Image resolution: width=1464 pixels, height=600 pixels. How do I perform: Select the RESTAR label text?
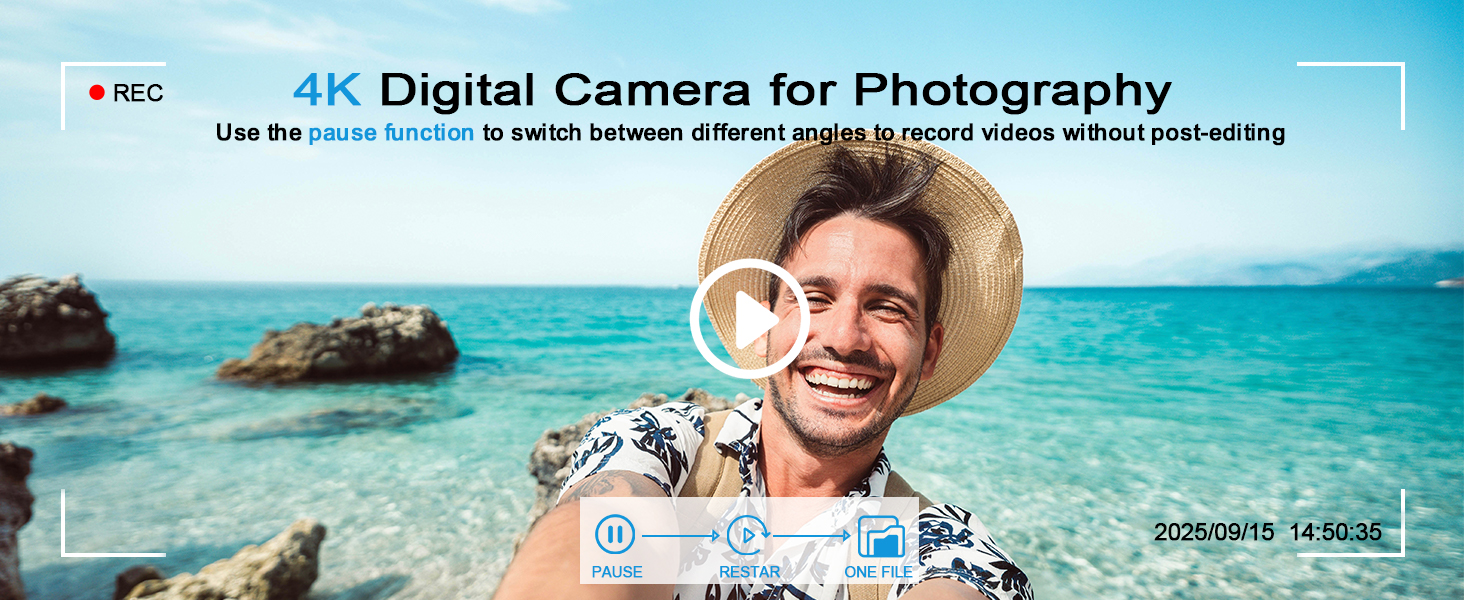pyautogui.click(x=749, y=572)
